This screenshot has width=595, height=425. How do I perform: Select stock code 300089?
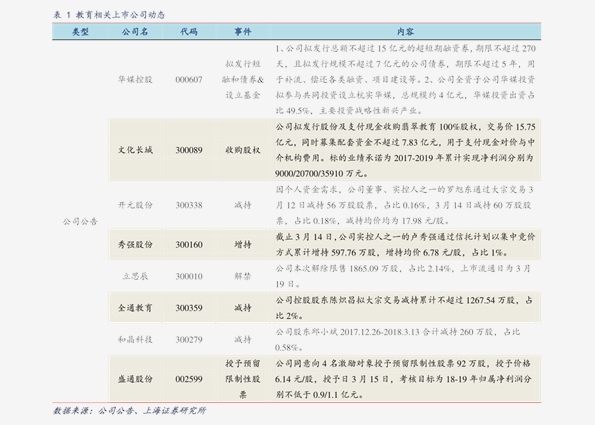189,150
